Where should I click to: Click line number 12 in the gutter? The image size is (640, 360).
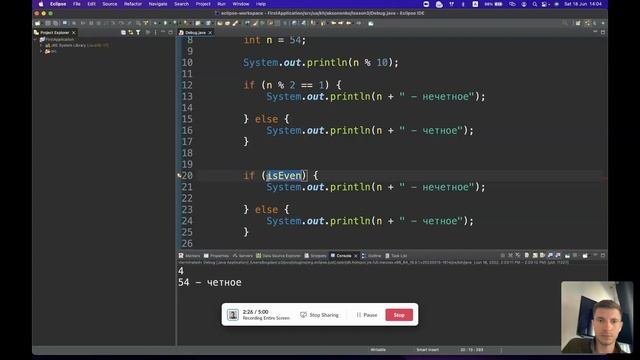click(187, 85)
